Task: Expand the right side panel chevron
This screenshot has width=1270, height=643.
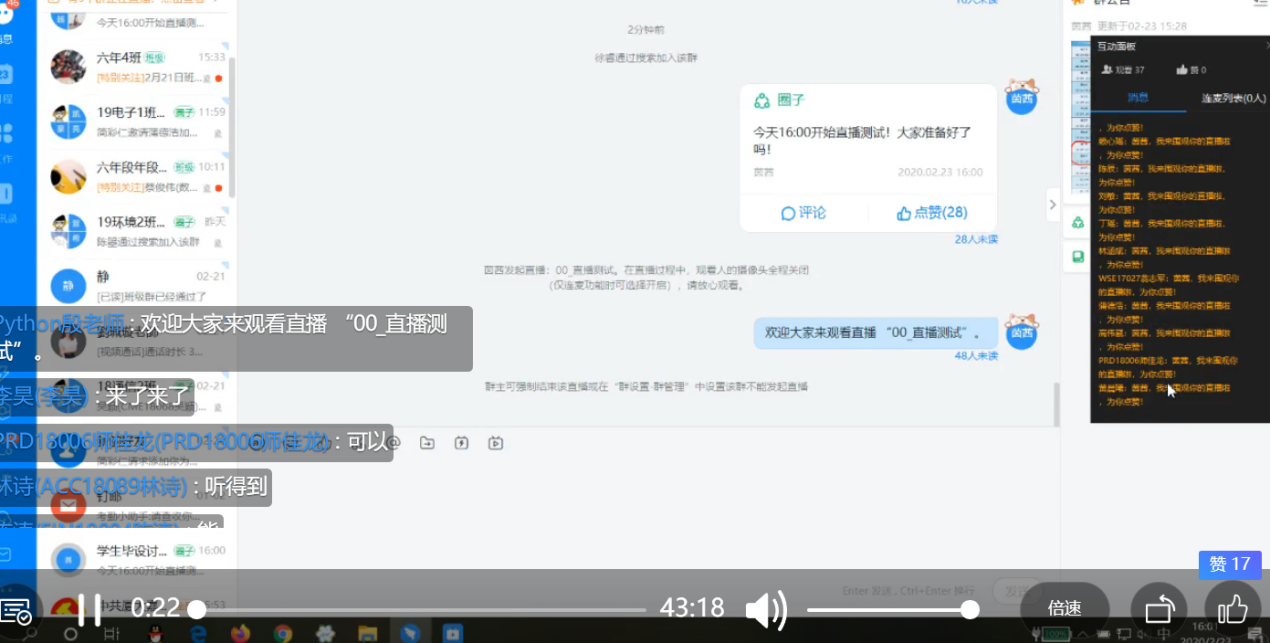Action: click(x=1052, y=205)
